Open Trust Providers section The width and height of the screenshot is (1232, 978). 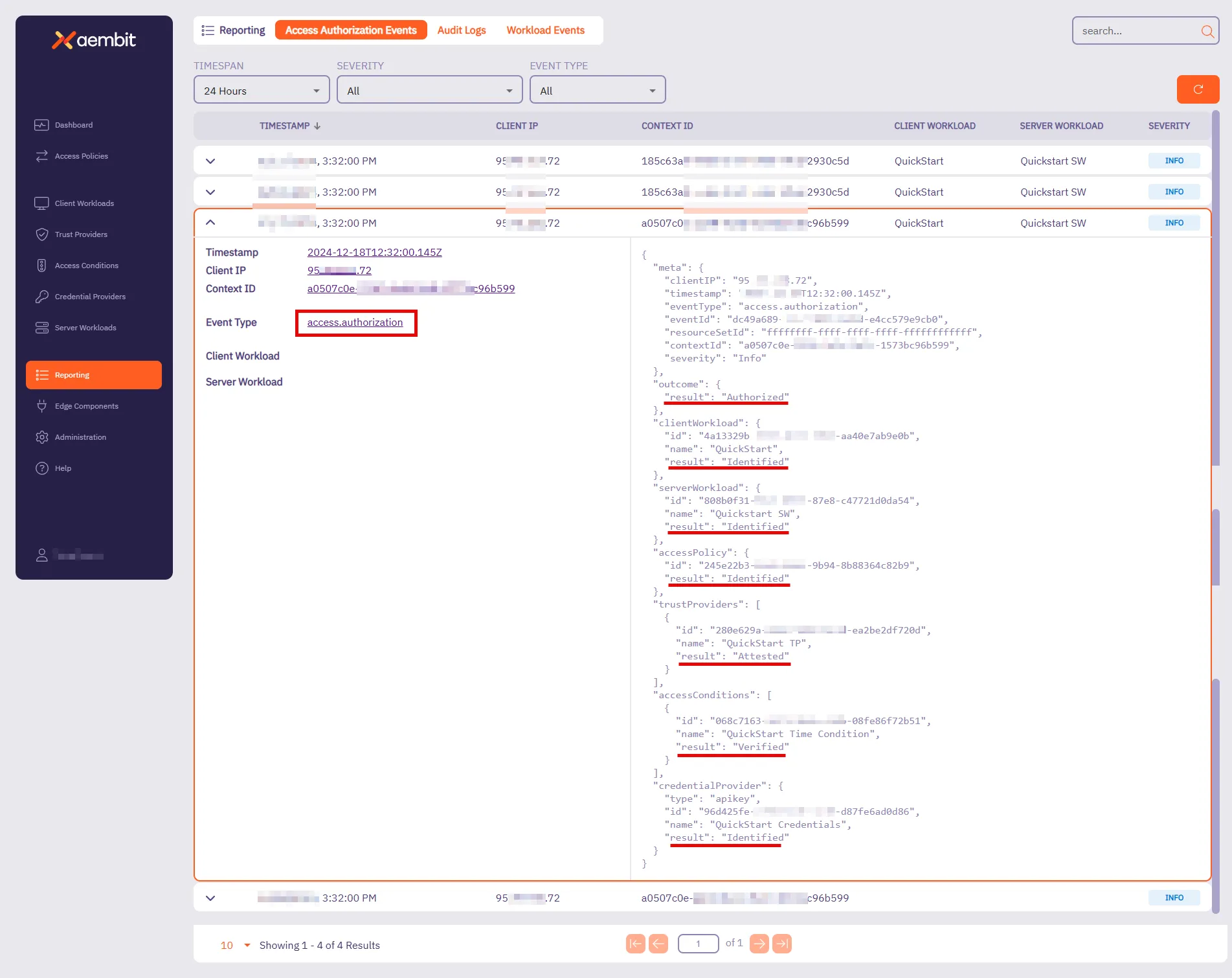[x=81, y=234]
